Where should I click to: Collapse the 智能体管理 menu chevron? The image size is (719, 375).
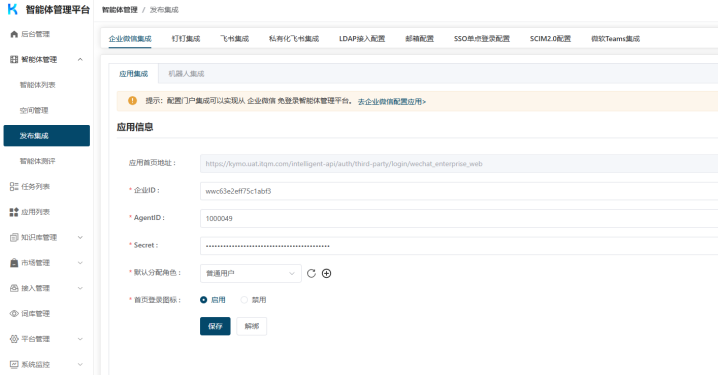point(80,60)
